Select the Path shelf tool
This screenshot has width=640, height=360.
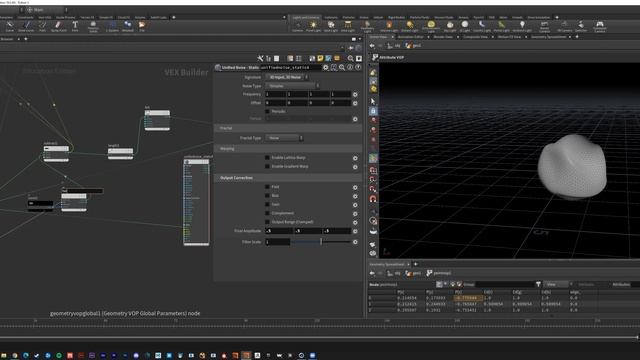pos(42,27)
